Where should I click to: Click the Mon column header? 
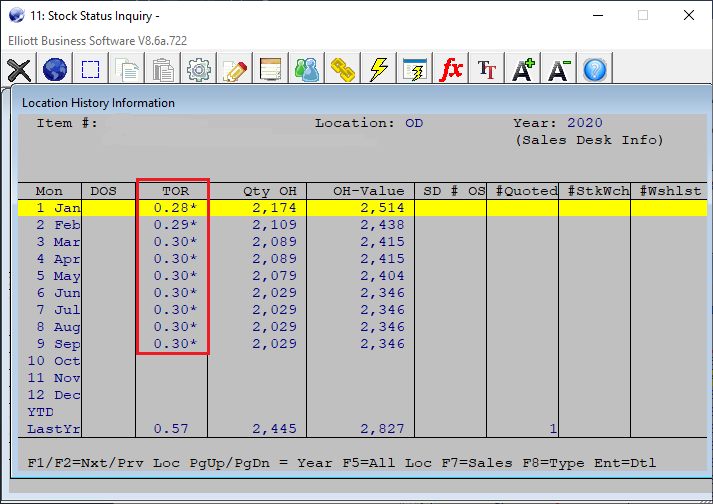[49, 191]
